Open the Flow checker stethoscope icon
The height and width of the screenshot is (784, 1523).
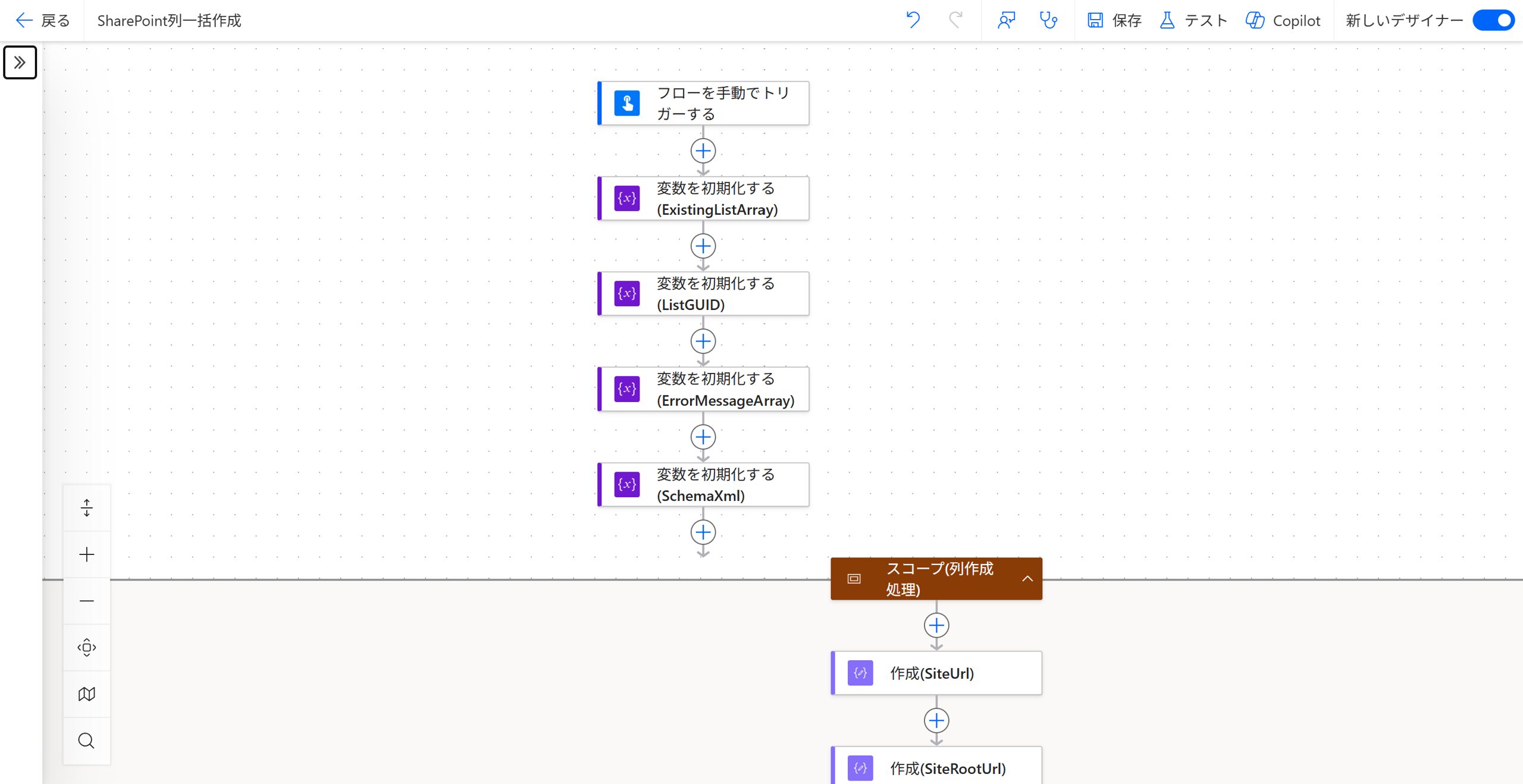[x=1048, y=20]
